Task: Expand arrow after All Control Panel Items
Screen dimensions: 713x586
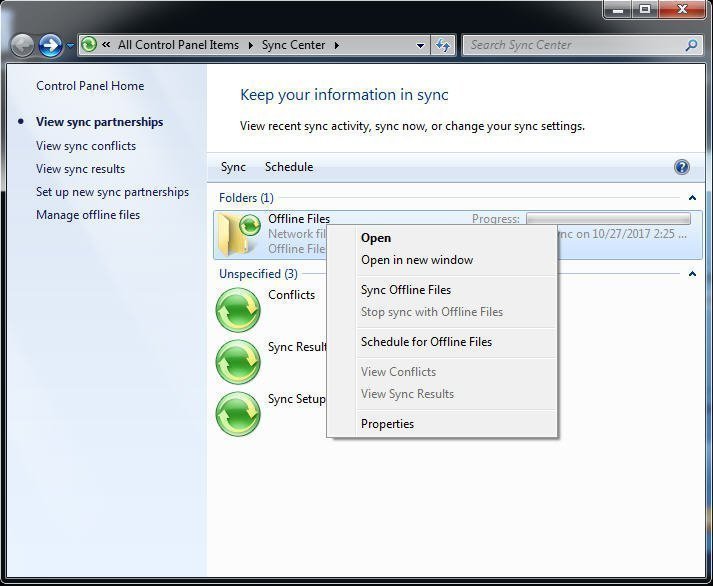Action: [x=251, y=45]
